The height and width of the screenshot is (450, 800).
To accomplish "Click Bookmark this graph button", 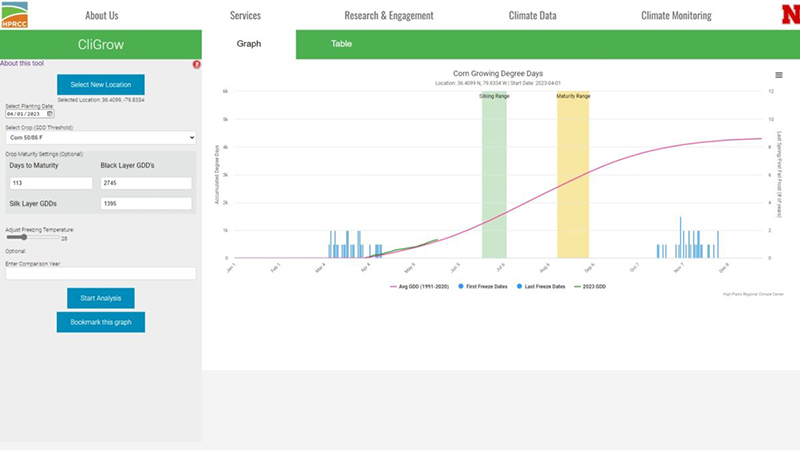I will click(x=100, y=322).
